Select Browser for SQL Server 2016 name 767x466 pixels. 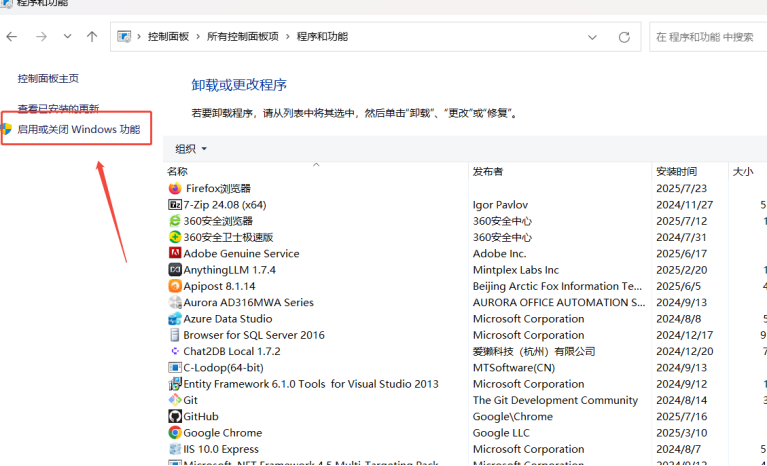point(254,335)
